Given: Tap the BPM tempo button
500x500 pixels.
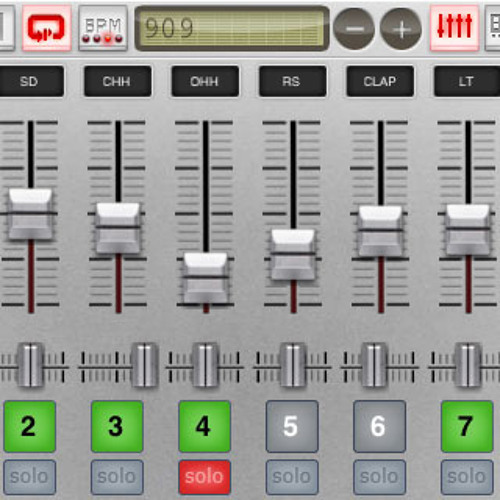Looking at the screenshot, I should [x=103, y=28].
